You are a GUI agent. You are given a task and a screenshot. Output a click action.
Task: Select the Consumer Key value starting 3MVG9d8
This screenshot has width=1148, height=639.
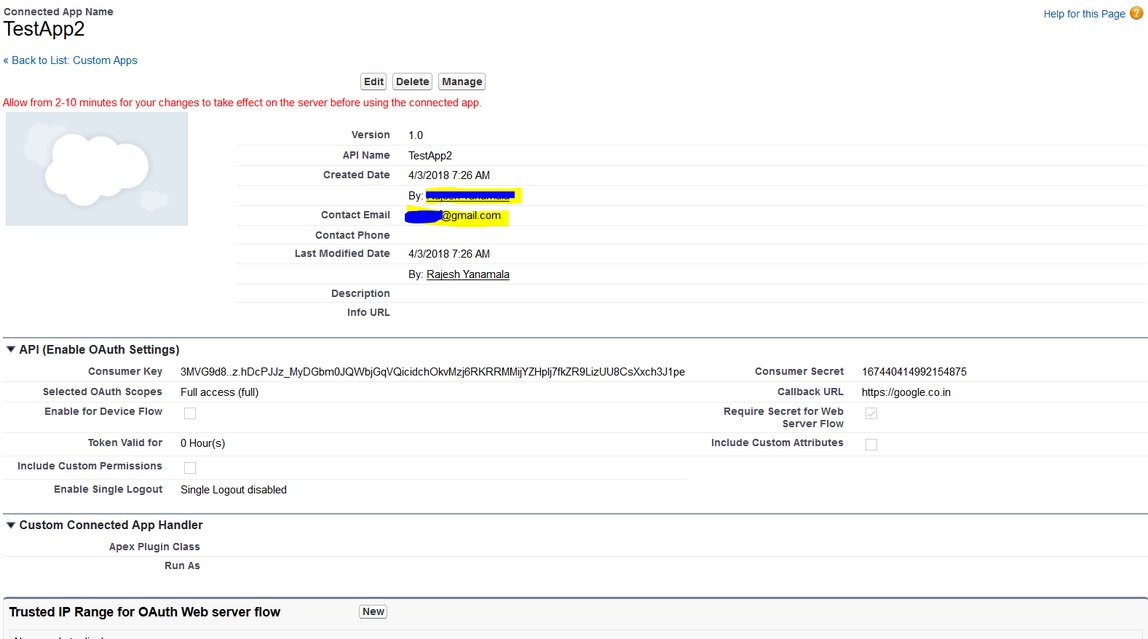pos(433,372)
